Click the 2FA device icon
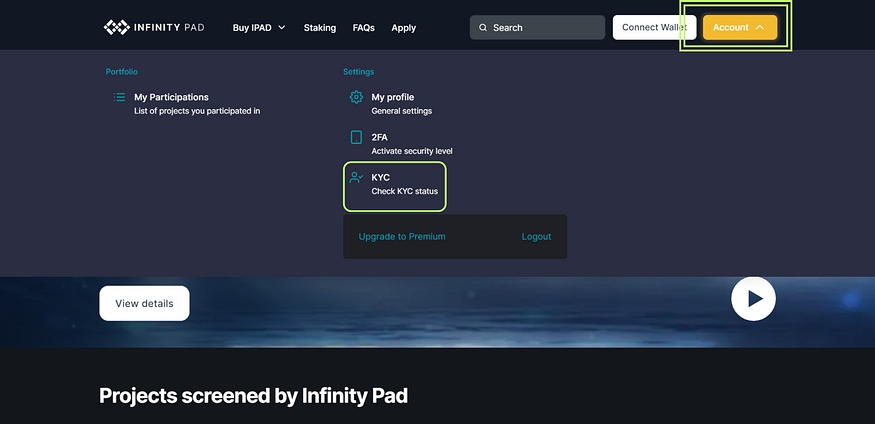Screen dimensions: 875x424 point(356,137)
